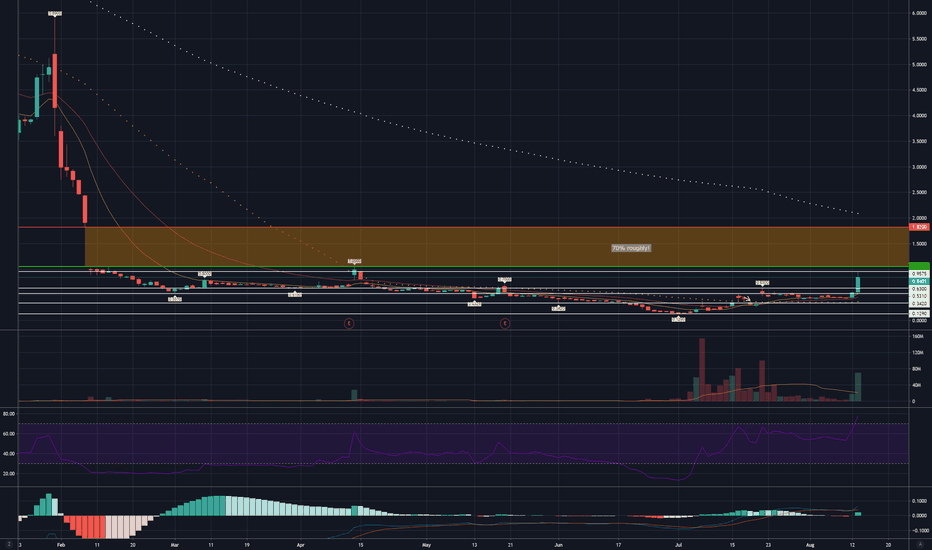Select the orange shaded rectangle zone

pos(497,247)
